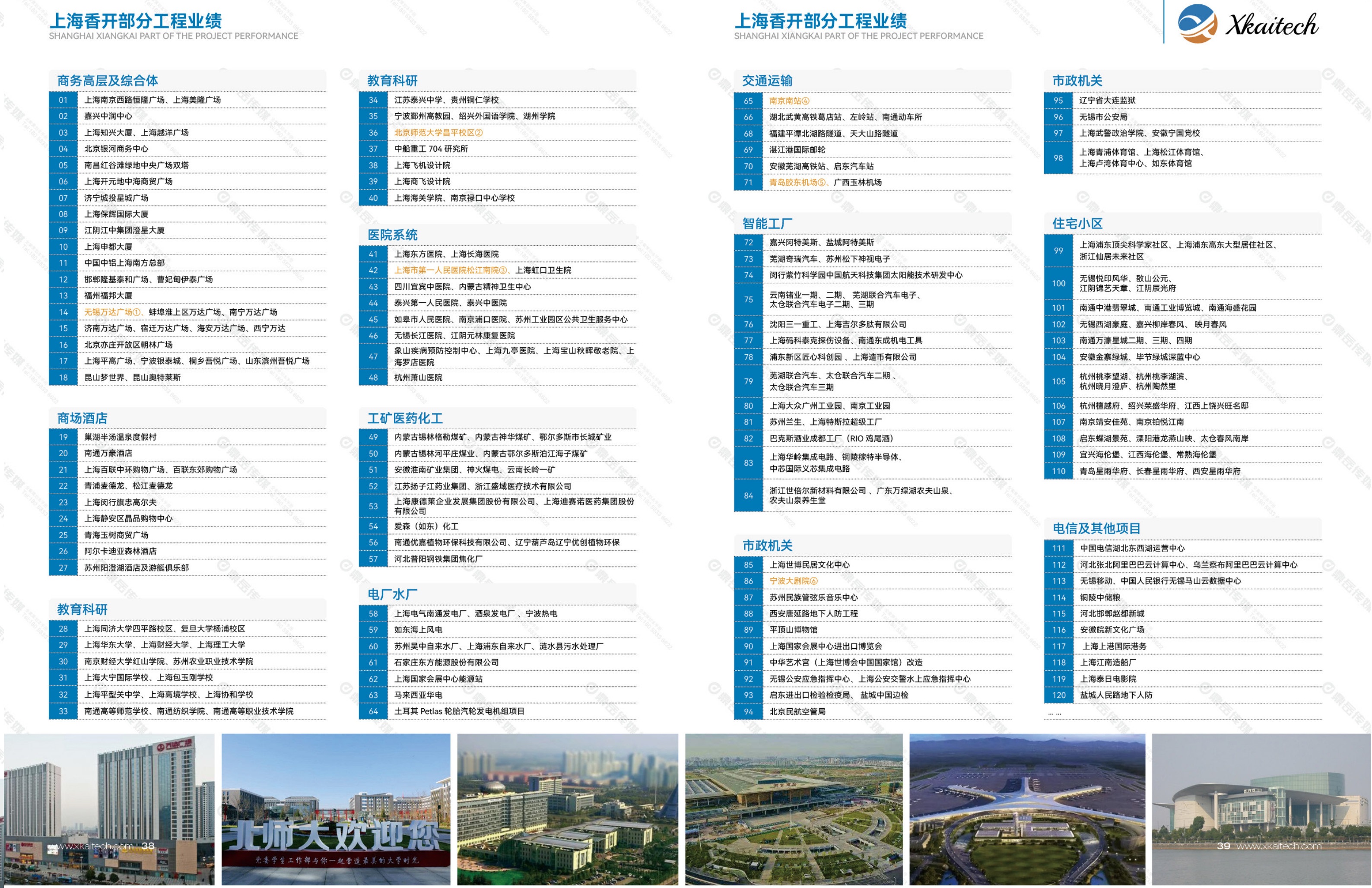This screenshot has width=1372, height=888.
Task: Select the 工矿医药化工 section heading
Action: click(405, 419)
